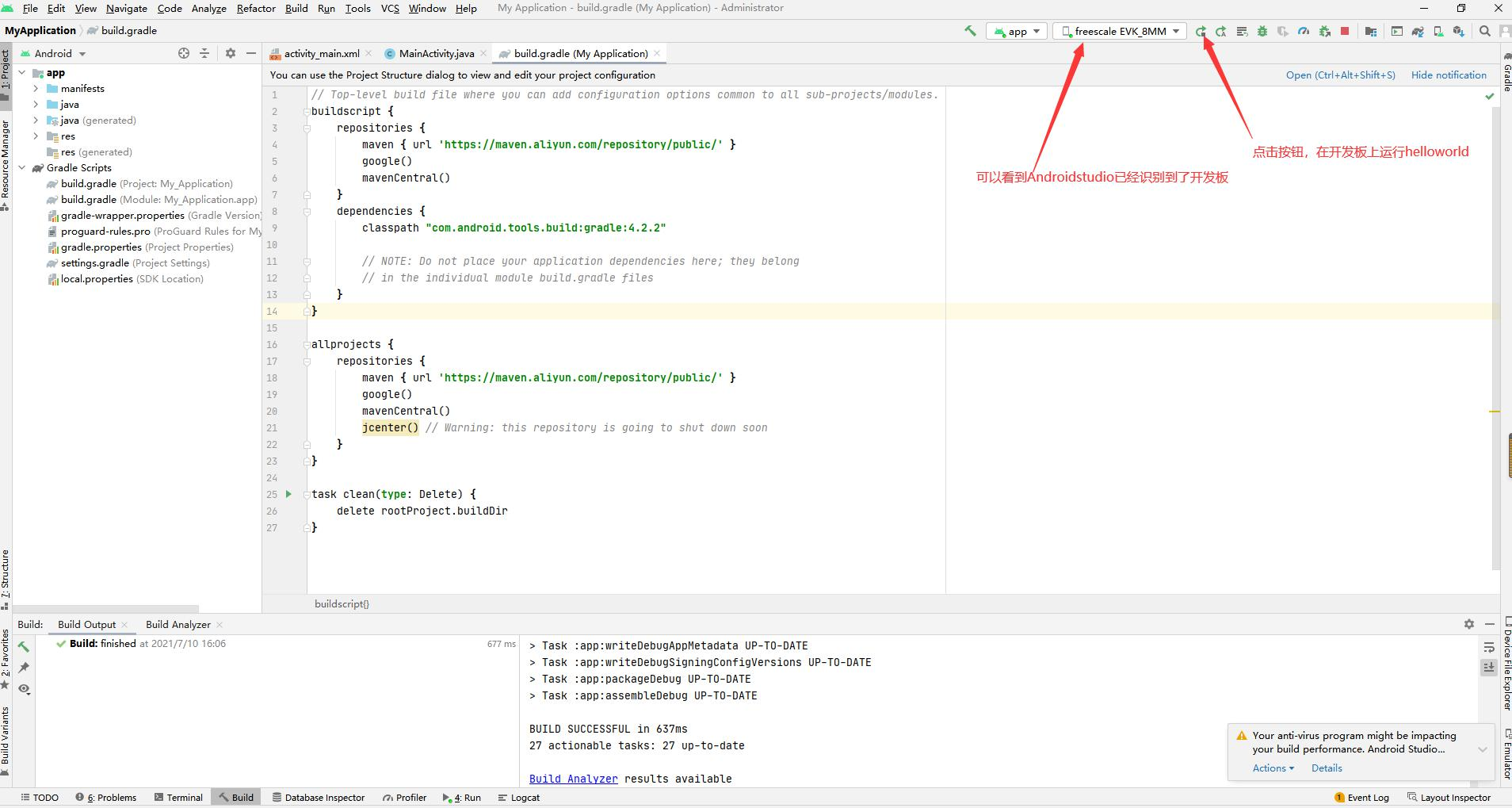Sync project with Gradle files icon
1512x808 pixels.
1418,31
